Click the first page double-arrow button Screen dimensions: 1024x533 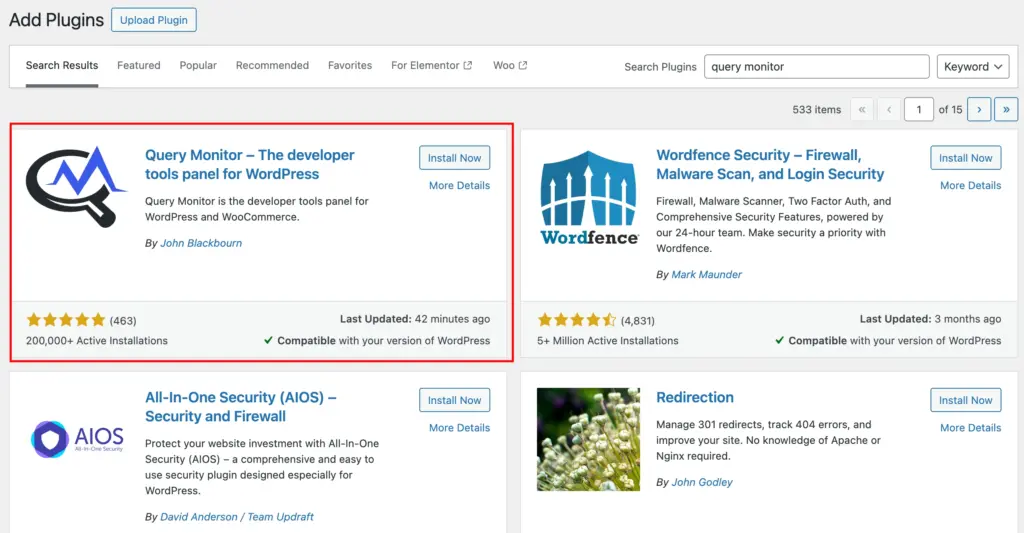point(862,109)
